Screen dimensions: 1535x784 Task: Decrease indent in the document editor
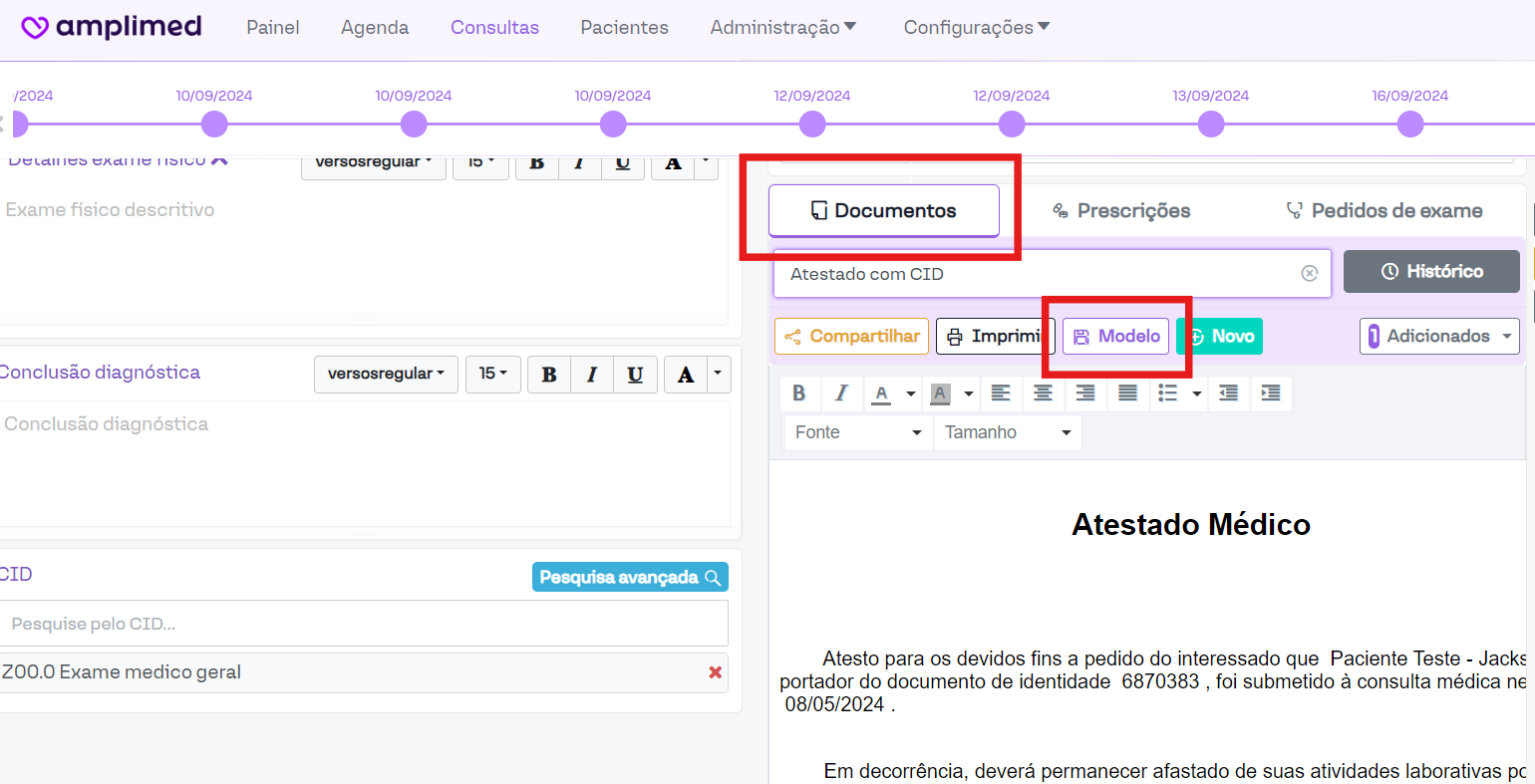tap(1229, 393)
